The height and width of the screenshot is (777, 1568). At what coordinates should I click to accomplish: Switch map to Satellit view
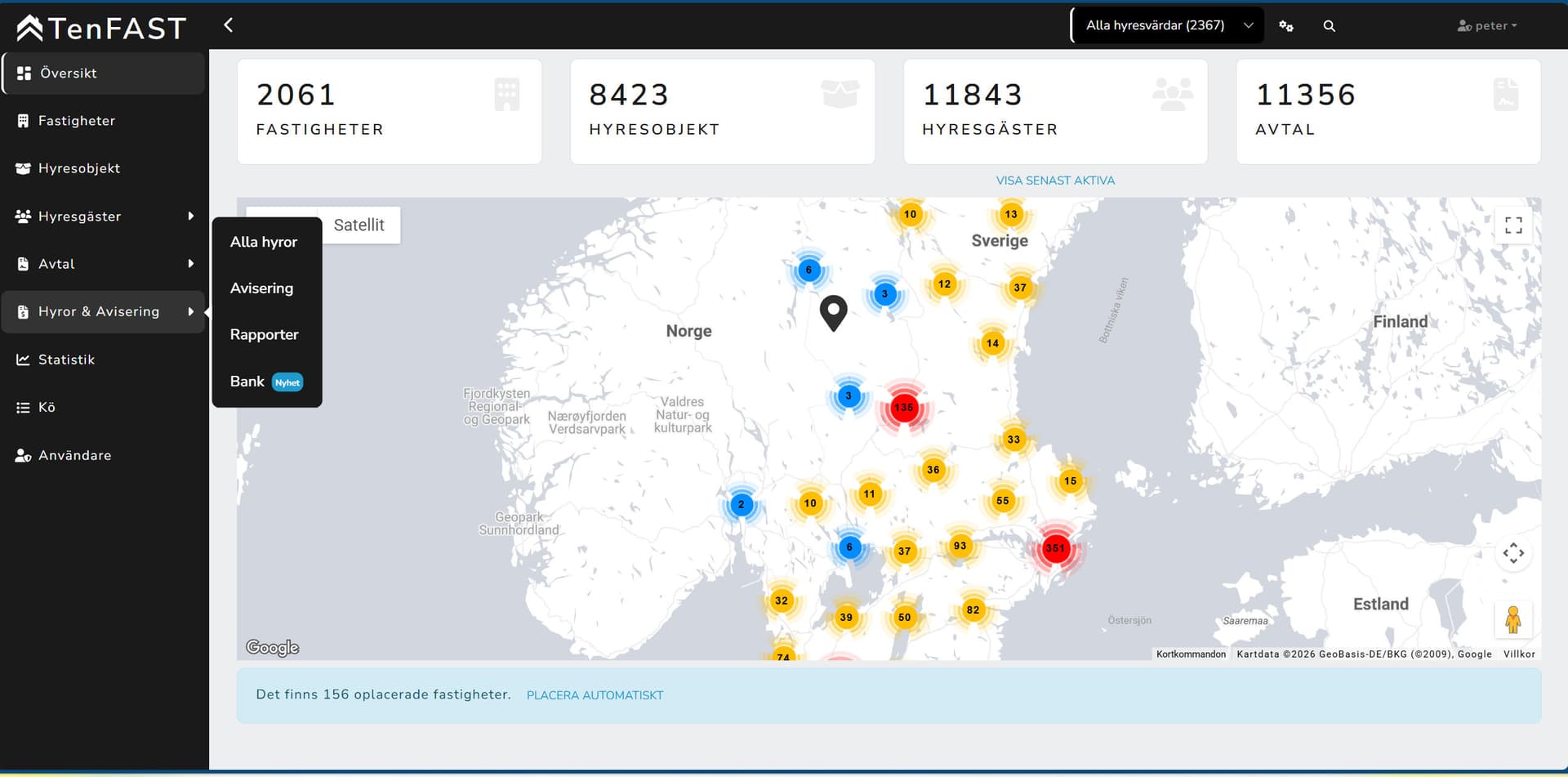click(x=359, y=226)
